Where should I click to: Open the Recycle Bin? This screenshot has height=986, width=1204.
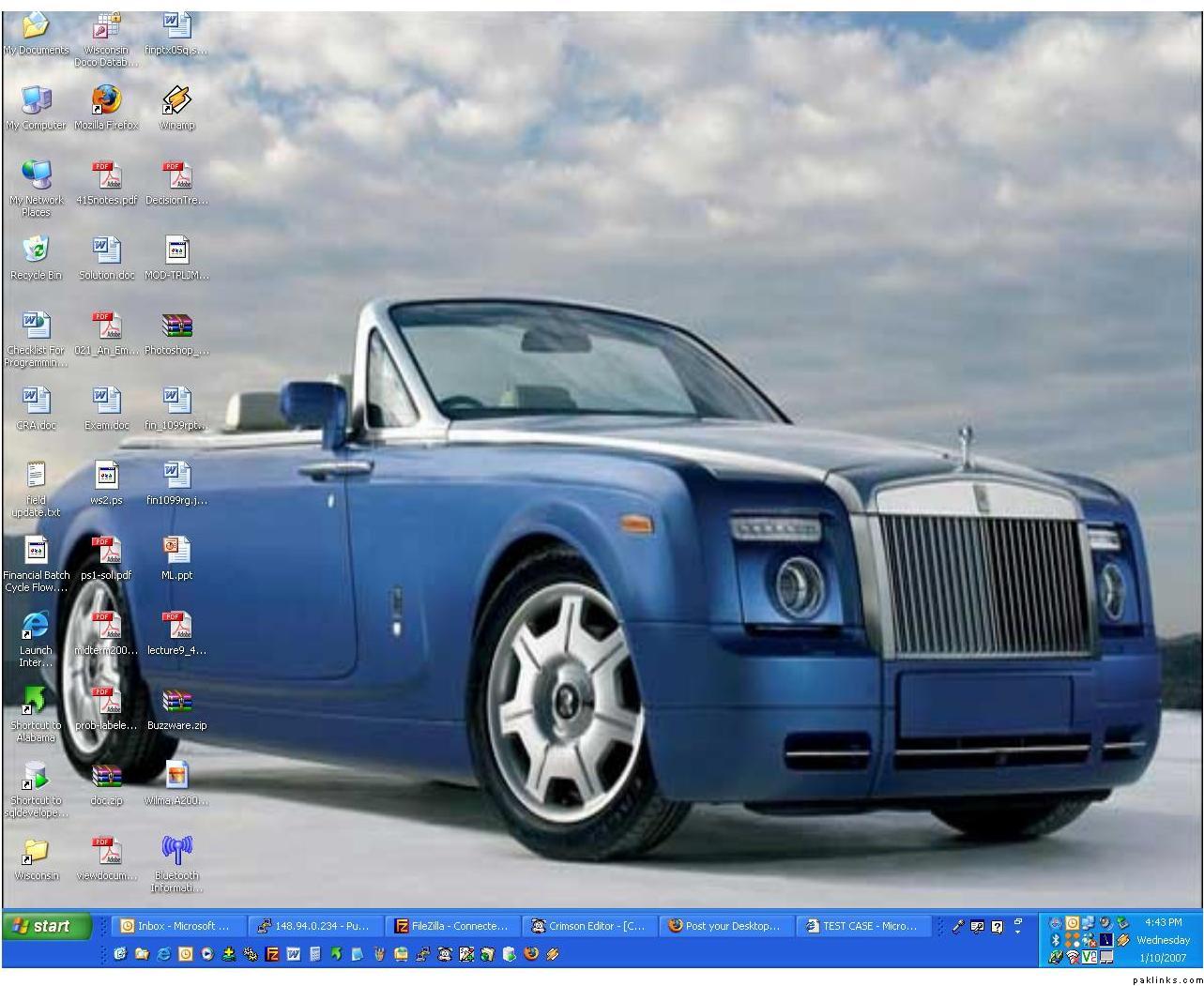36,250
